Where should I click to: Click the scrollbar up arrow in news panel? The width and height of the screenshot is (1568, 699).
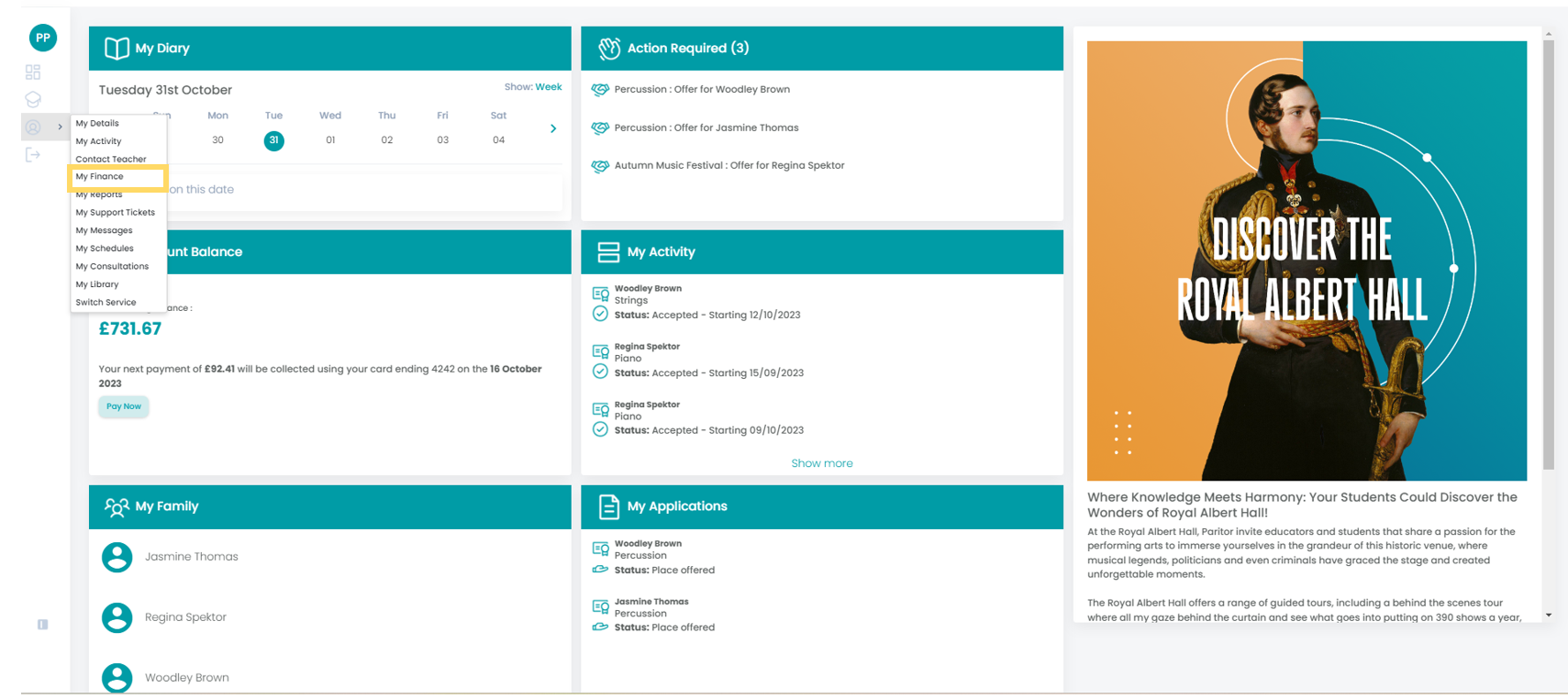(x=1549, y=34)
